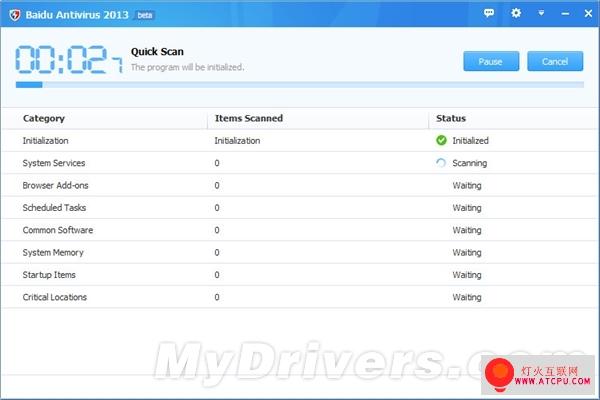
Task: Click the Baidu Antivirus shield logo
Action: tap(15, 15)
